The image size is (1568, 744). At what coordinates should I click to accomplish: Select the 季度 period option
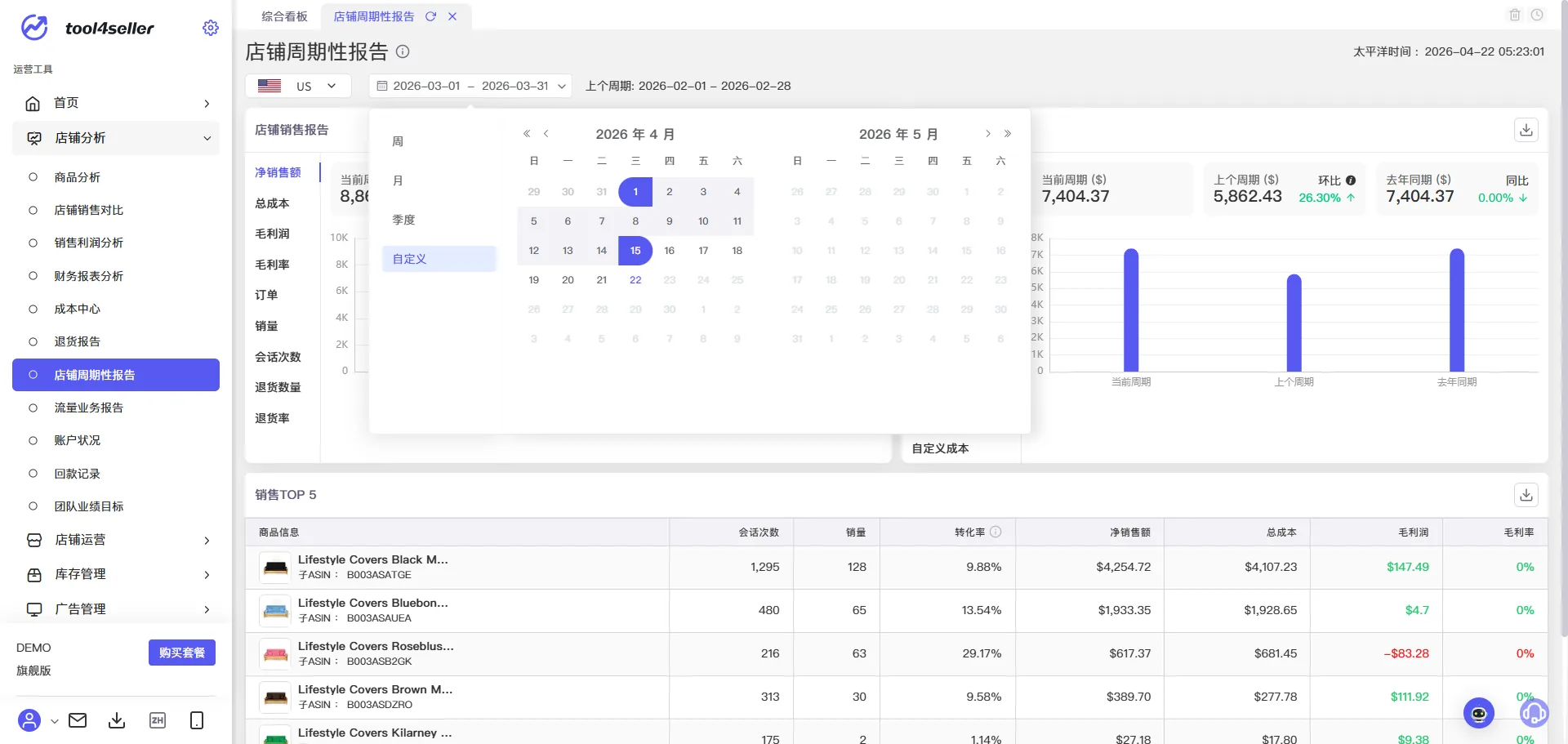coord(439,220)
